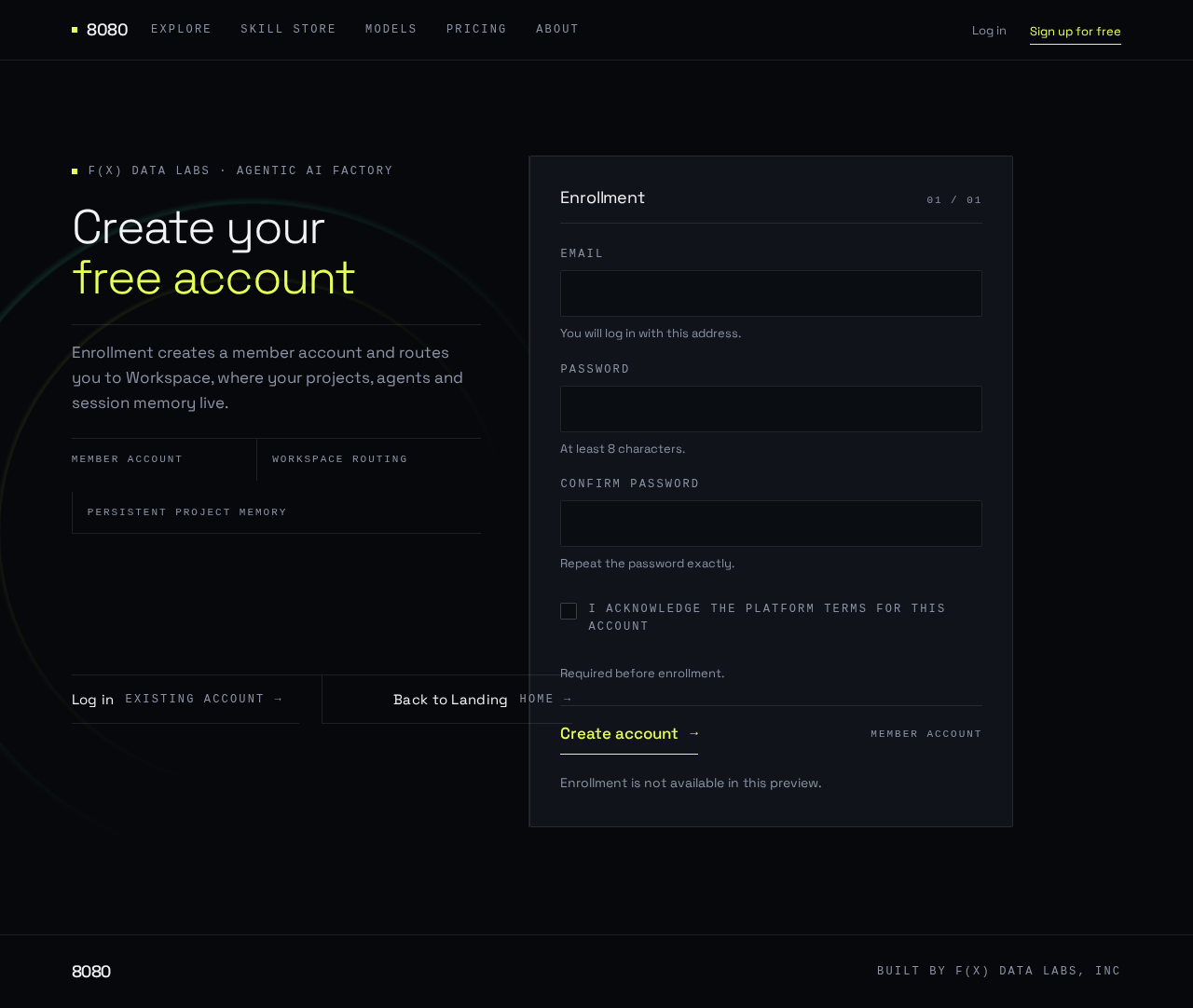
Task: Go to the Skill Store page
Action: tap(289, 30)
